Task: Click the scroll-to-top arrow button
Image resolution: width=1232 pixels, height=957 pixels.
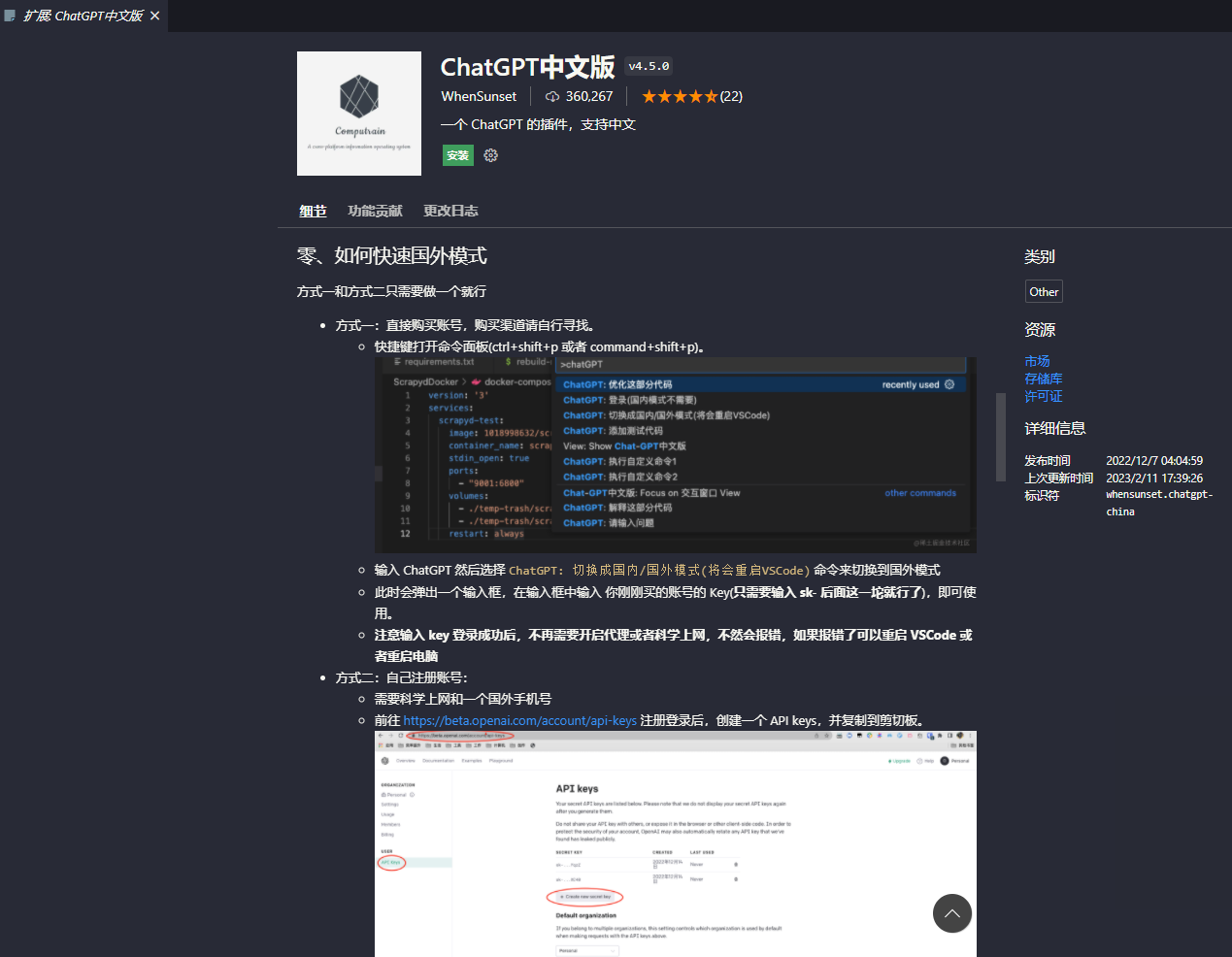Action: (952, 913)
